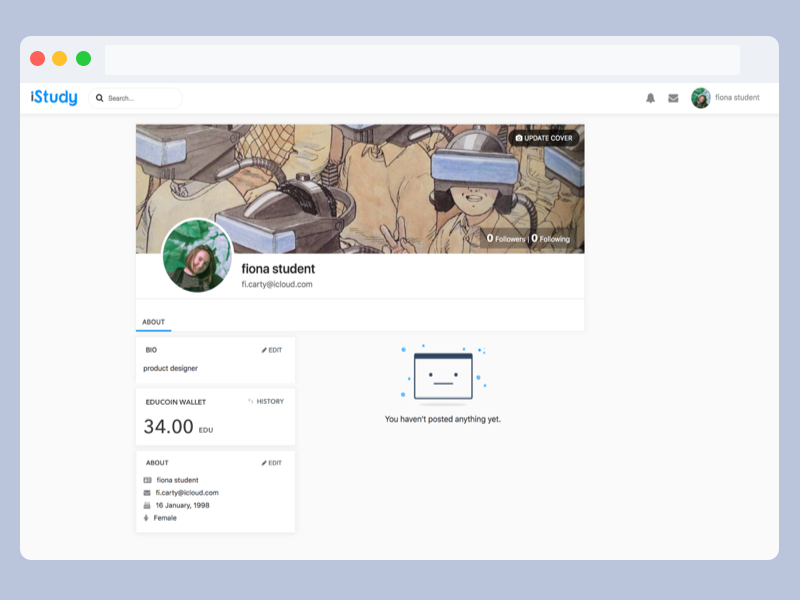Click 'You haven't posted anything yet.' text
Screen dimensions: 800x600
tap(443, 419)
